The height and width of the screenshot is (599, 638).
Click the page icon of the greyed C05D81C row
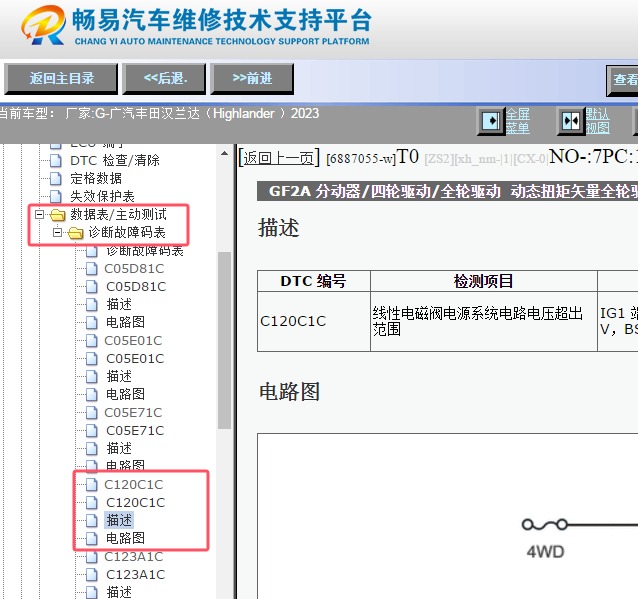[x=92, y=269]
